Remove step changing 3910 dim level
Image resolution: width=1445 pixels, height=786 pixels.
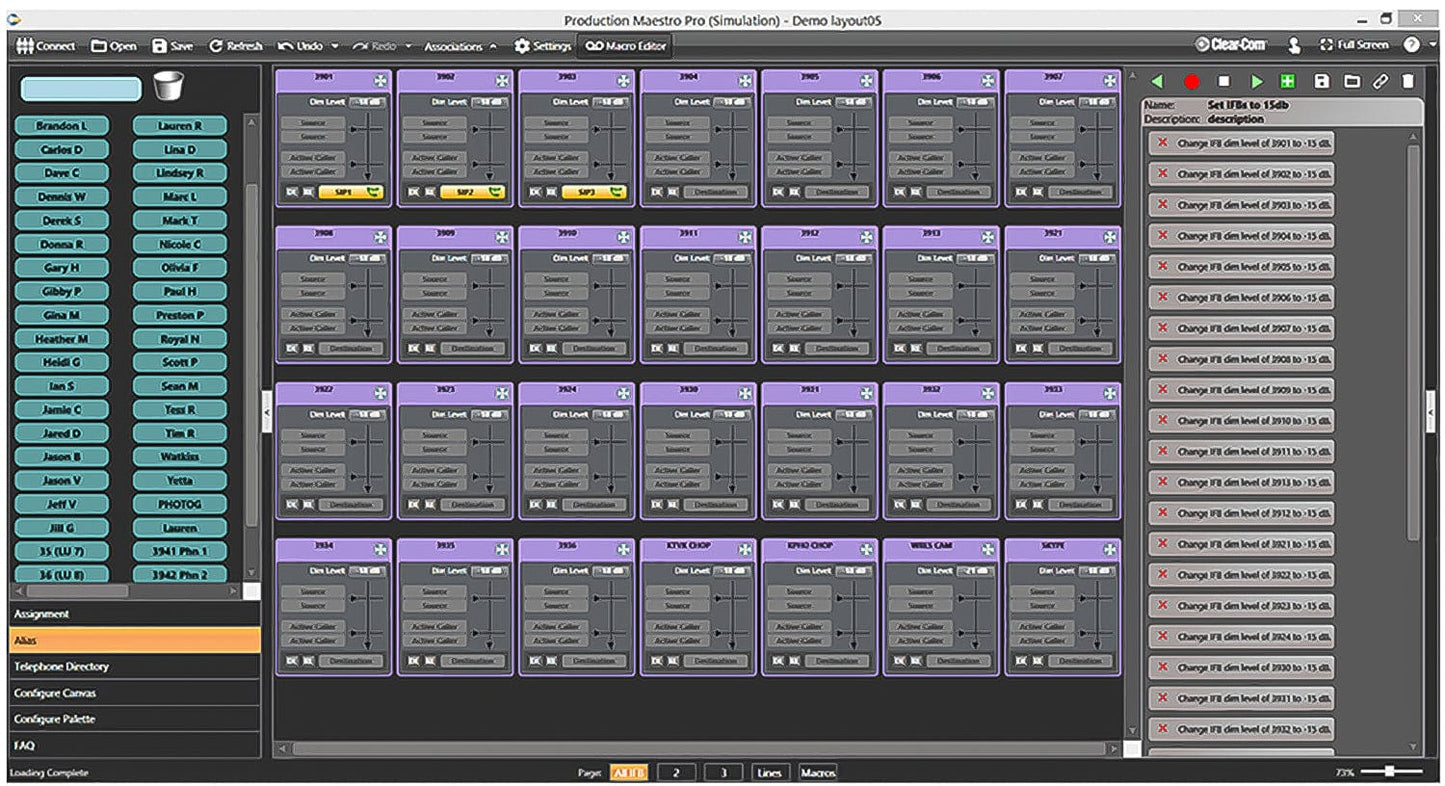point(1162,420)
